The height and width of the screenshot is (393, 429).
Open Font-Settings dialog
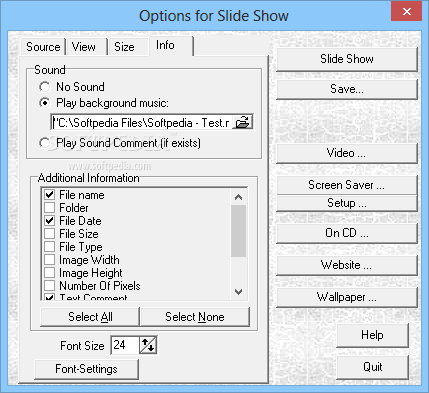tap(86, 369)
